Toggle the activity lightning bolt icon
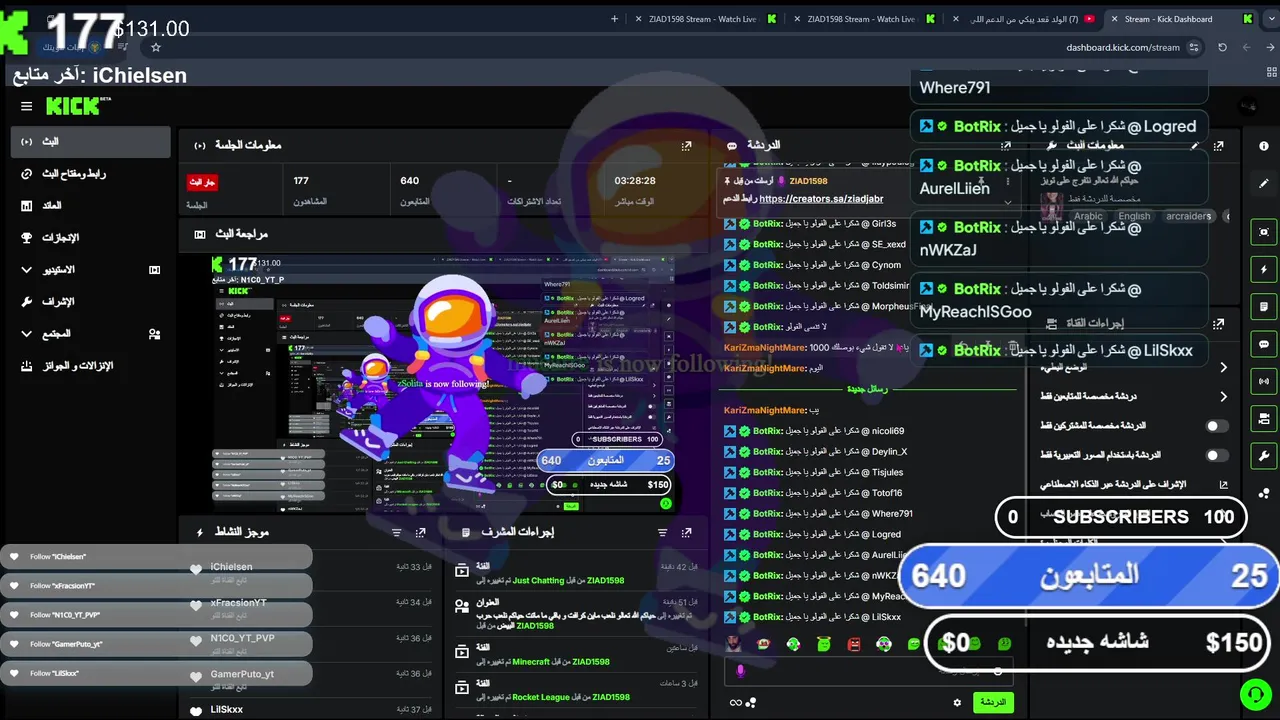1280x720 pixels. click(1264, 270)
